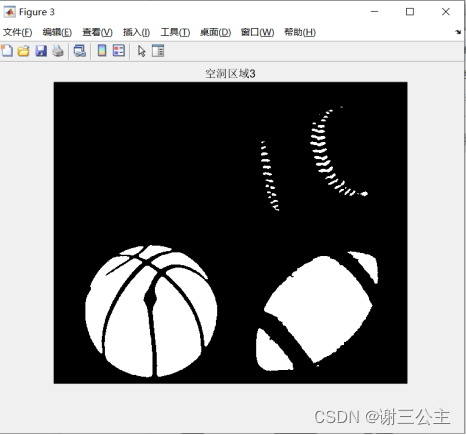
Task: Minimize the Figure 3 window
Action: point(374,12)
